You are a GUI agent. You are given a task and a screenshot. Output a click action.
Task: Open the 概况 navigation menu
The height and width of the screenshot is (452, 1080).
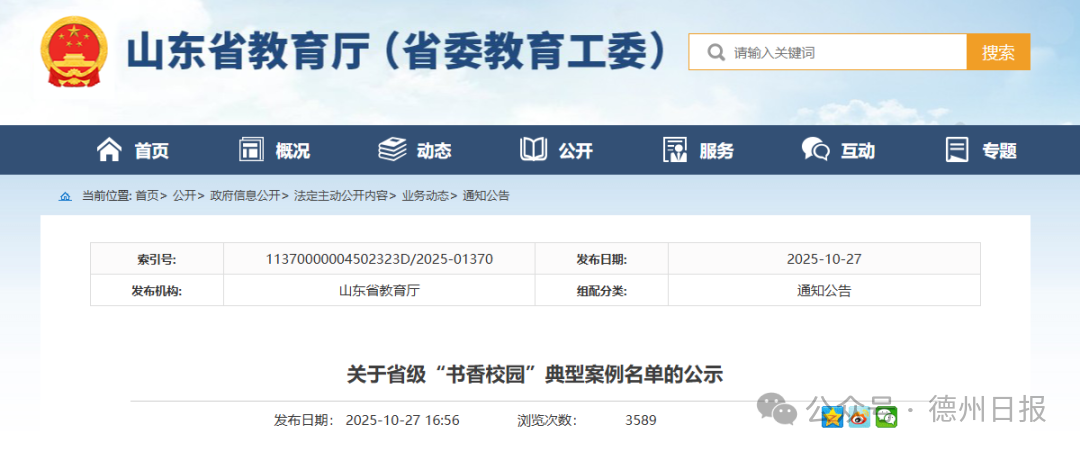pyautogui.click(x=292, y=151)
